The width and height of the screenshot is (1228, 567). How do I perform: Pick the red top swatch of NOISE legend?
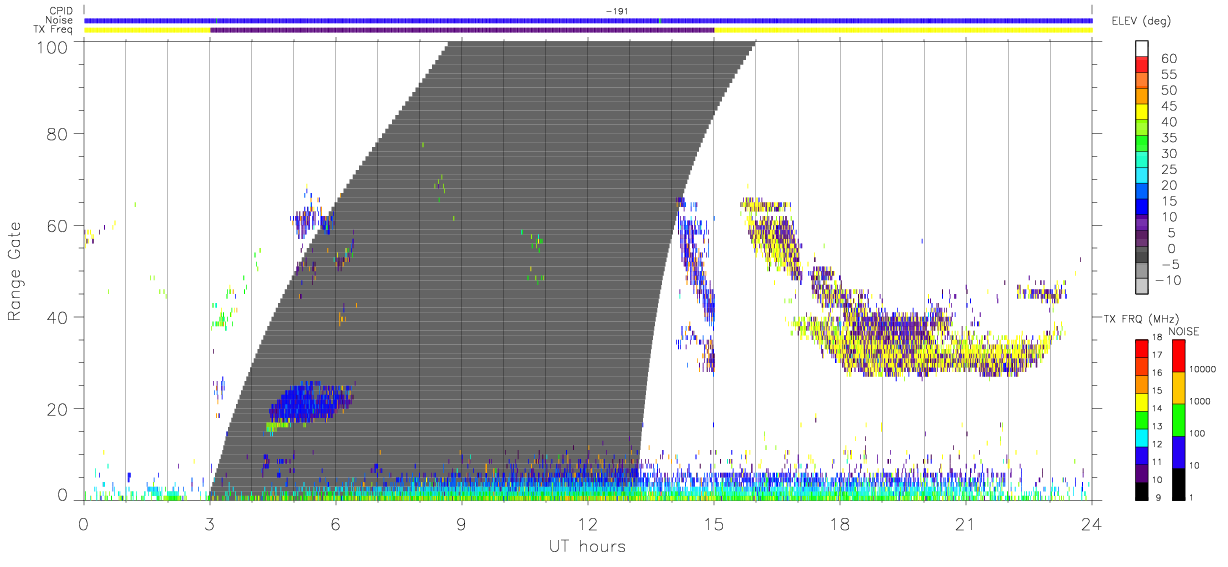tap(1178, 356)
